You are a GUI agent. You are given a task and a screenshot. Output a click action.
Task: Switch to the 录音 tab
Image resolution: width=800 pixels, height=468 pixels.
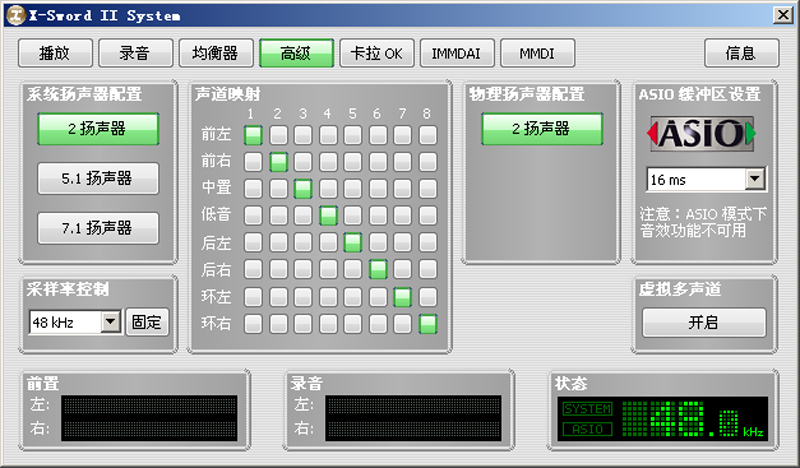135,53
